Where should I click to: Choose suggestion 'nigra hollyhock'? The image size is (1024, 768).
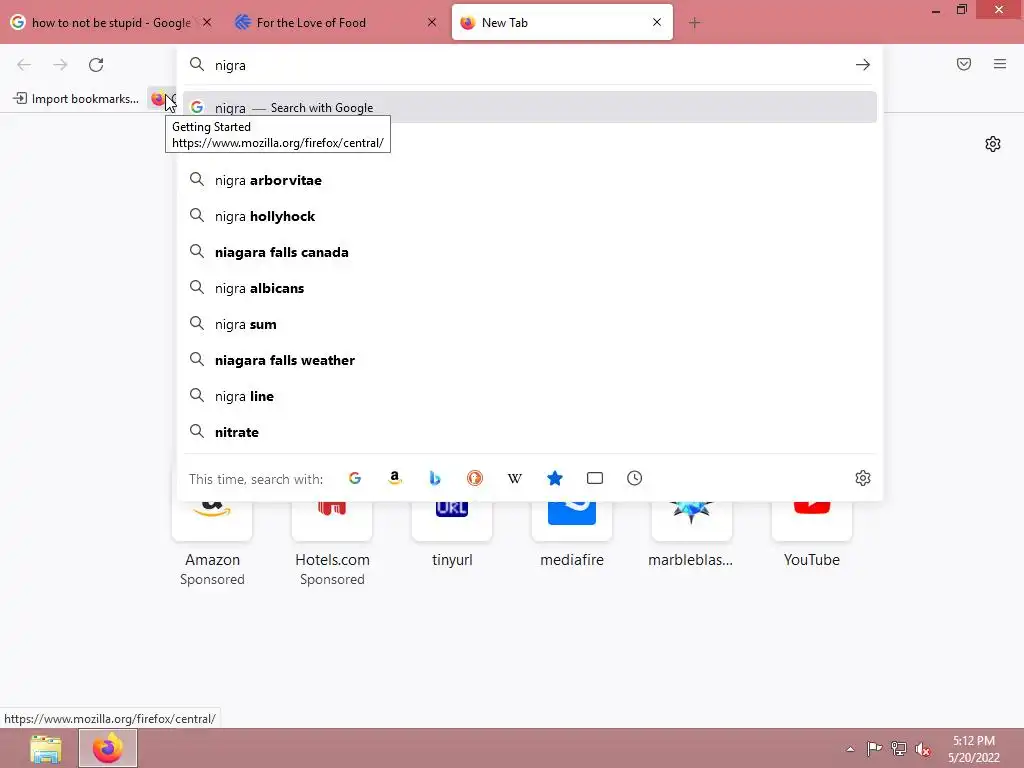(x=530, y=216)
